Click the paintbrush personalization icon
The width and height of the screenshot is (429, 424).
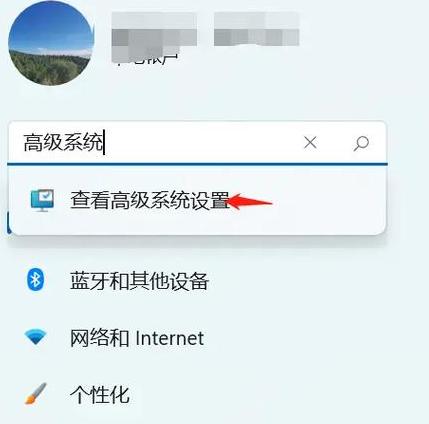click(x=35, y=394)
